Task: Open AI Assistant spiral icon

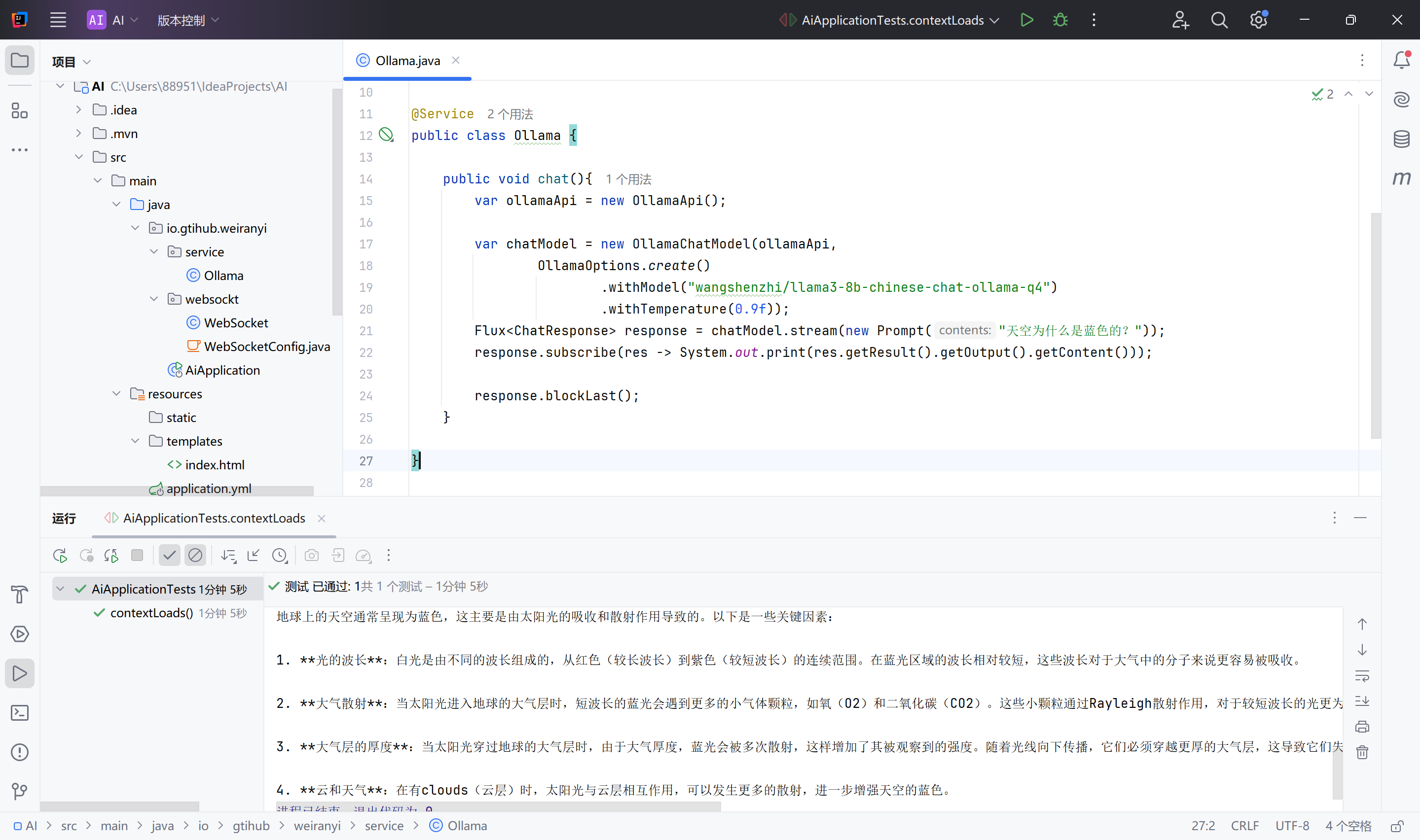Action: (x=1401, y=100)
